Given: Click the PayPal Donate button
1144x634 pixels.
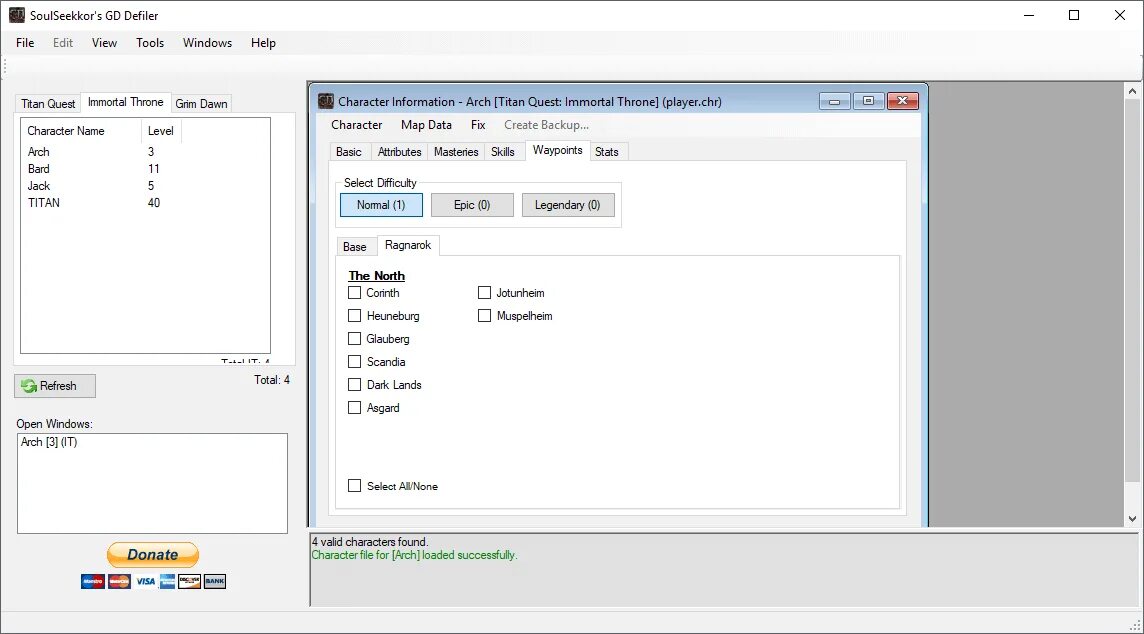Looking at the screenshot, I should tap(152, 555).
